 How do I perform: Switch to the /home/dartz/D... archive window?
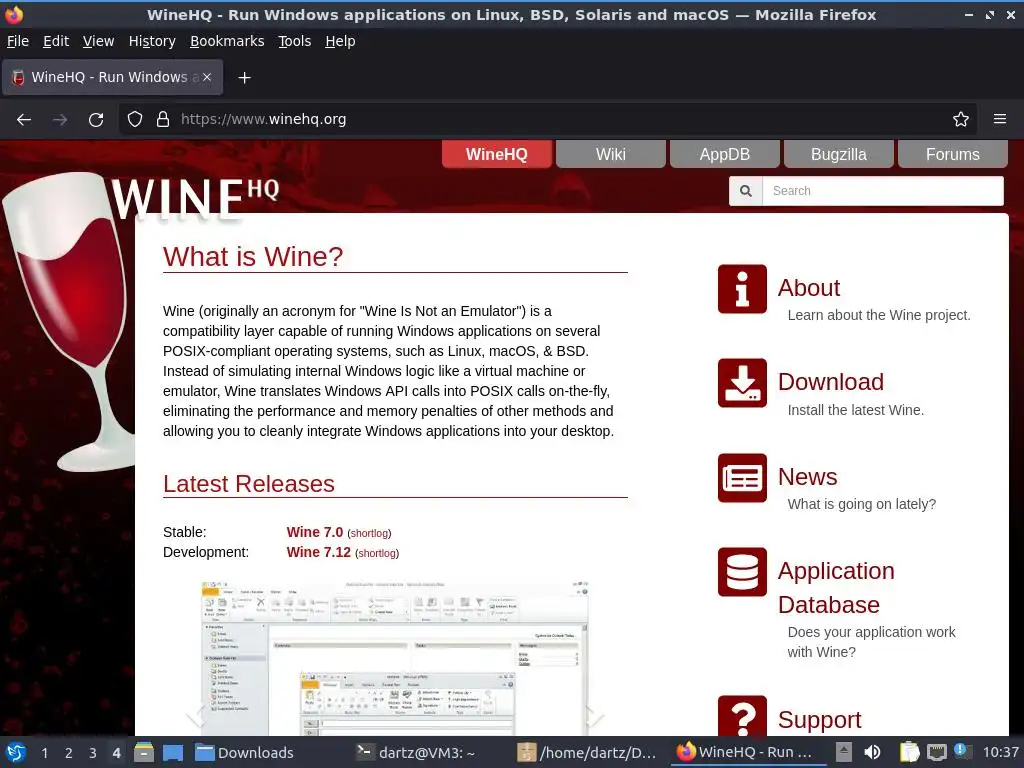[589, 752]
